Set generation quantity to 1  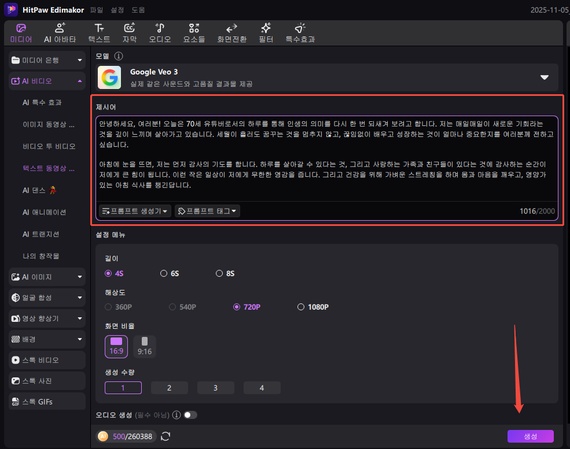[123, 388]
